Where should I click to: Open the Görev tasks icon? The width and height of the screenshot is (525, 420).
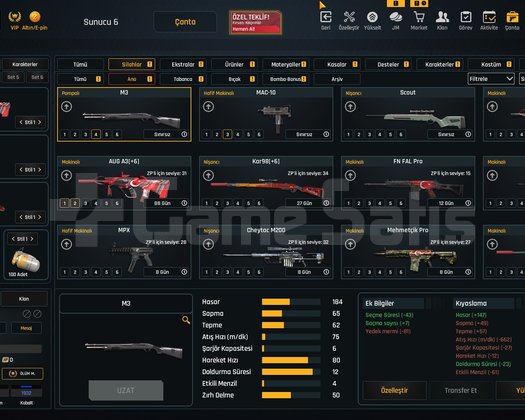click(465, 17)
